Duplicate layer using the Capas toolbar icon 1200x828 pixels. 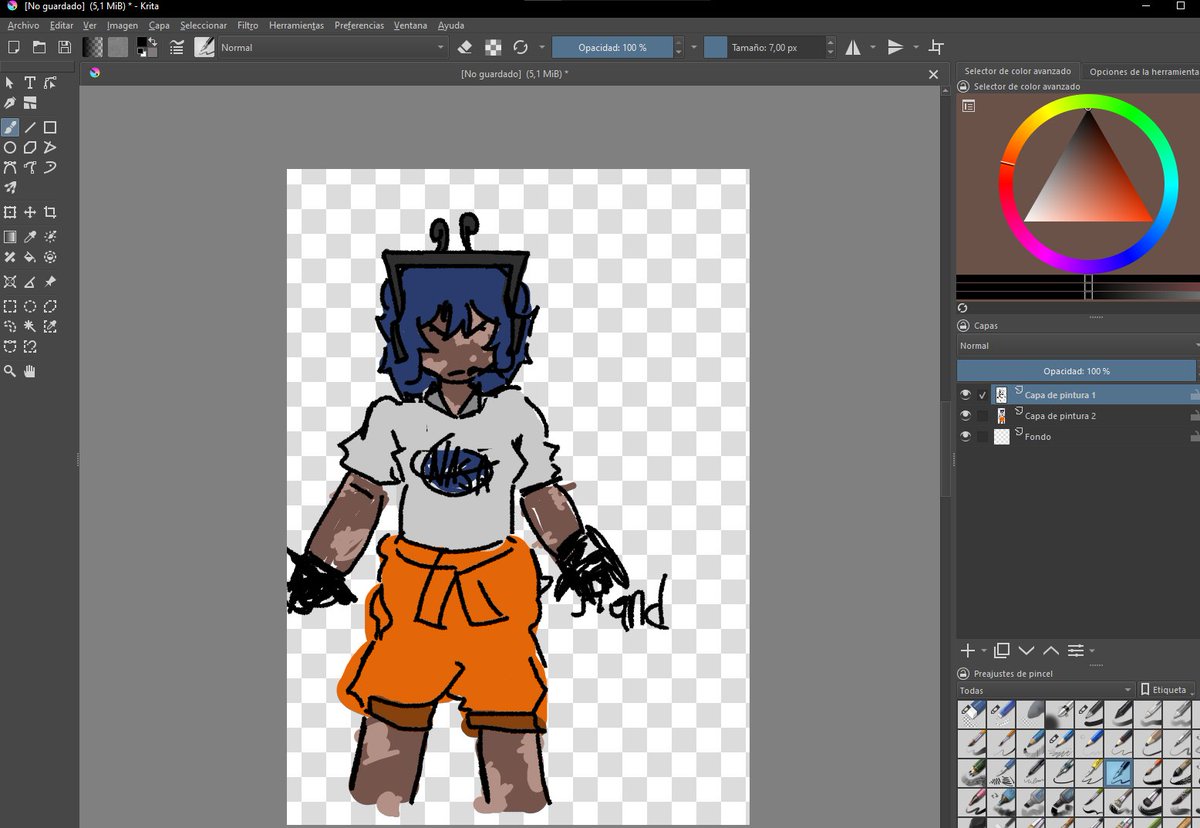click(x=1002, y=651)
